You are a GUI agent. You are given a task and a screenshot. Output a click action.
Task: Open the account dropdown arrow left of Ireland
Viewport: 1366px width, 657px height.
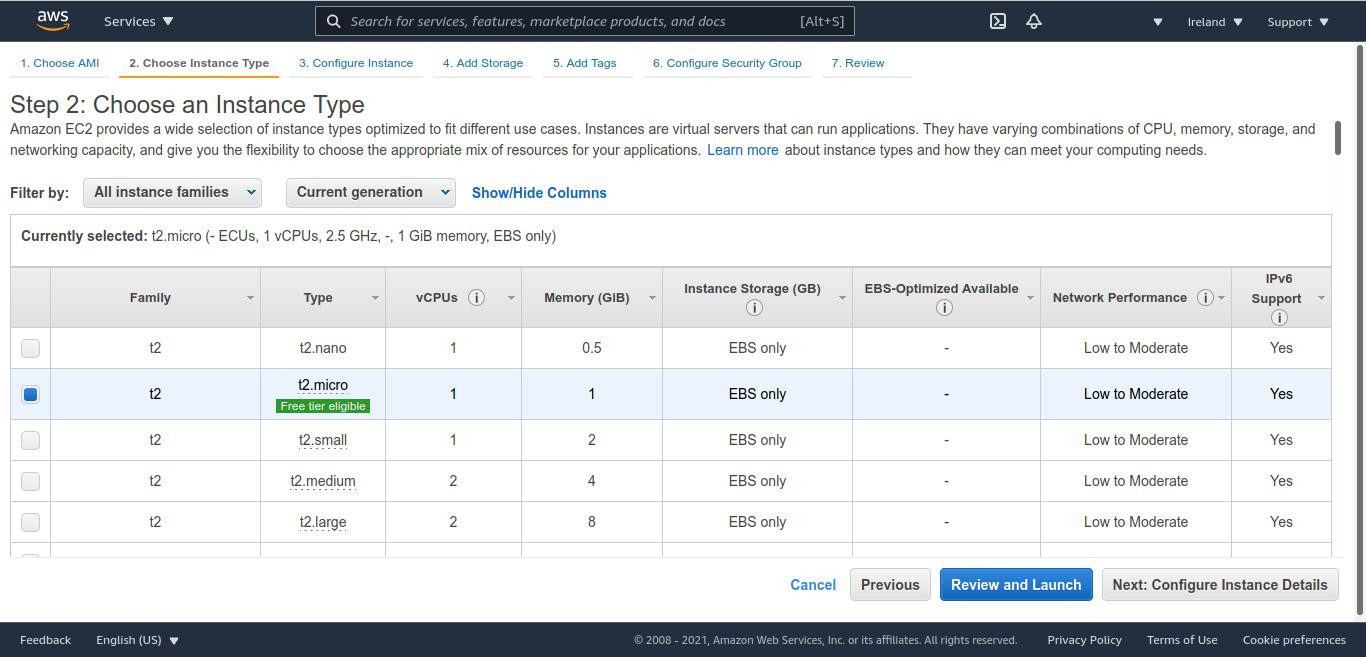[x=1158, y=22]
